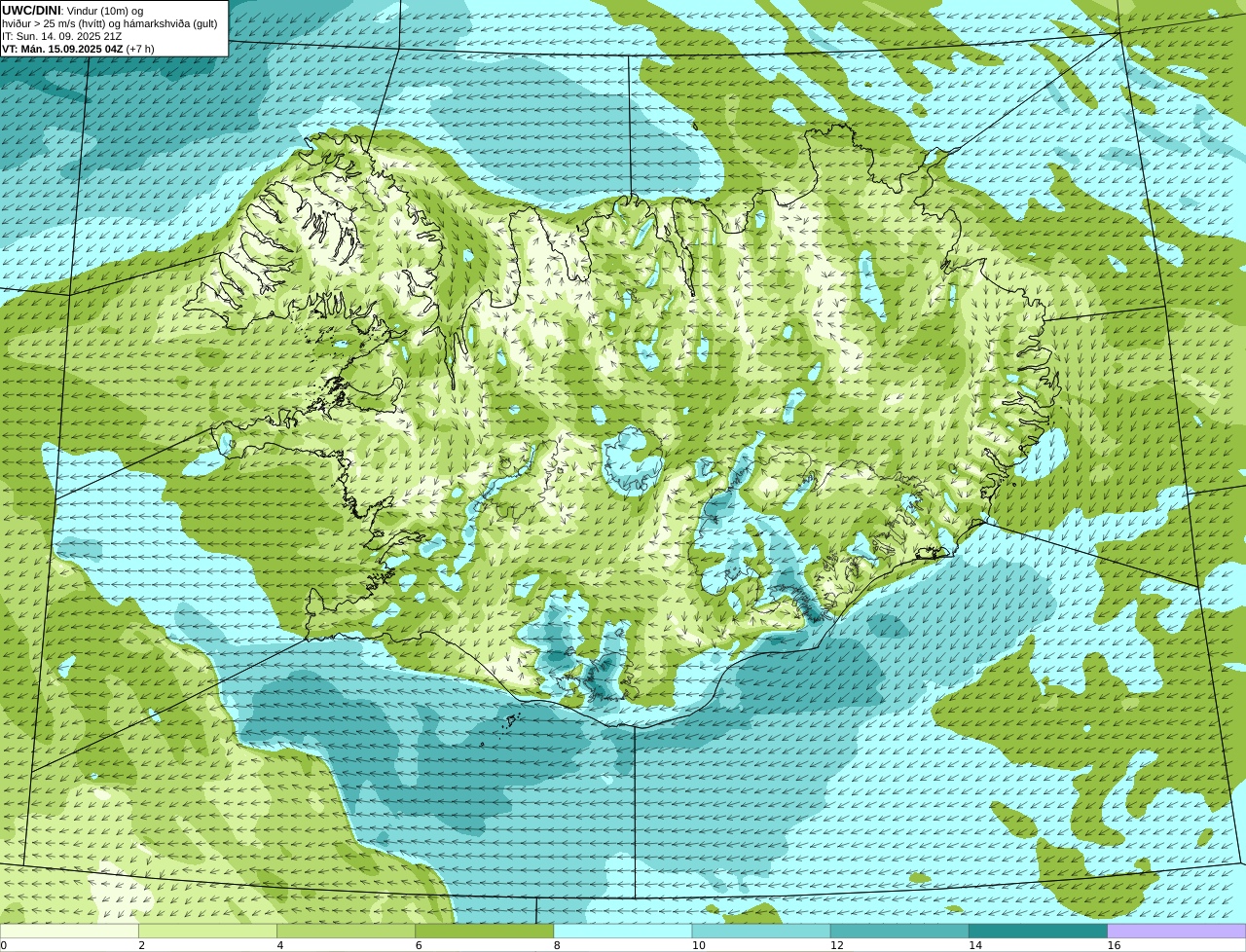Select the olive green 6–8 m/s legend swatch
Image resolution: width=1246 pixels, height=952 pixels.
(x=484, y=932)
